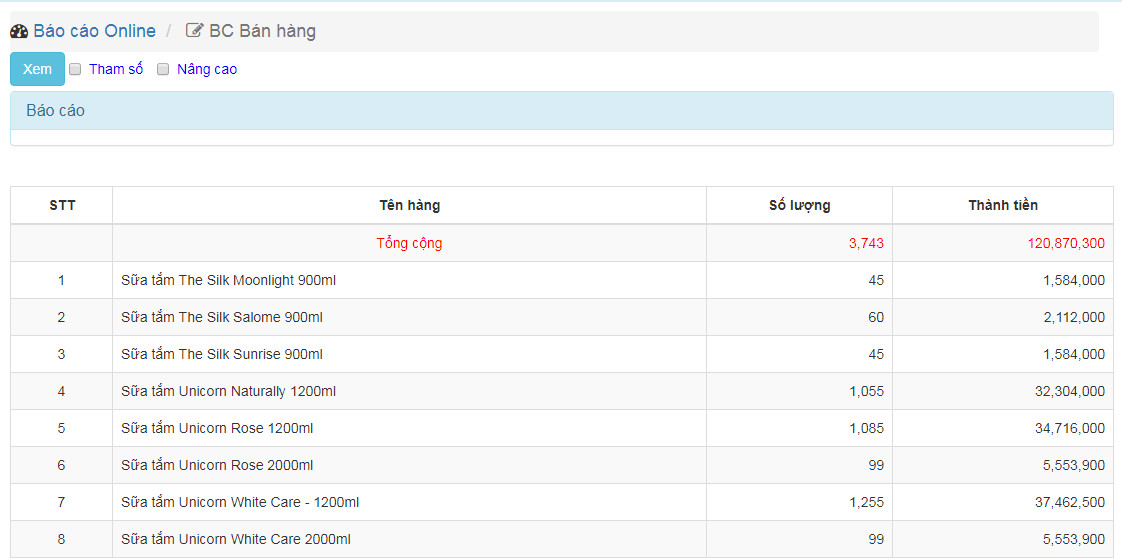Select the BC Bán hàng breadcrumb
The image size is (1122, 560).
pyautogui.click(x=263, y=31)
